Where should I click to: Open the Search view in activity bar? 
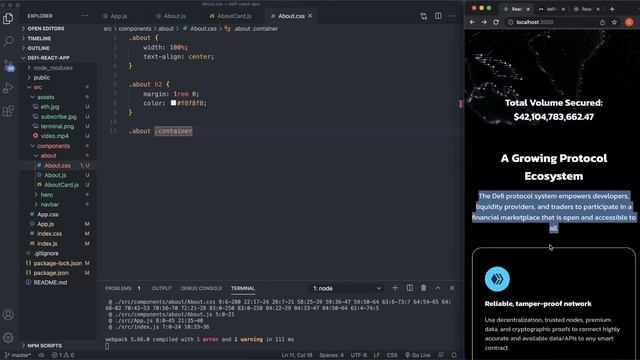point(8,41)
